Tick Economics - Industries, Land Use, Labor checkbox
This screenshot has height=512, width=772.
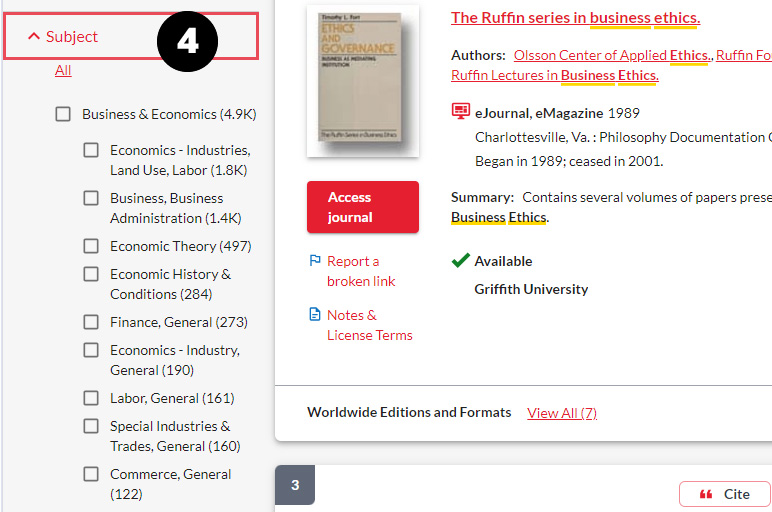[91, 150]
